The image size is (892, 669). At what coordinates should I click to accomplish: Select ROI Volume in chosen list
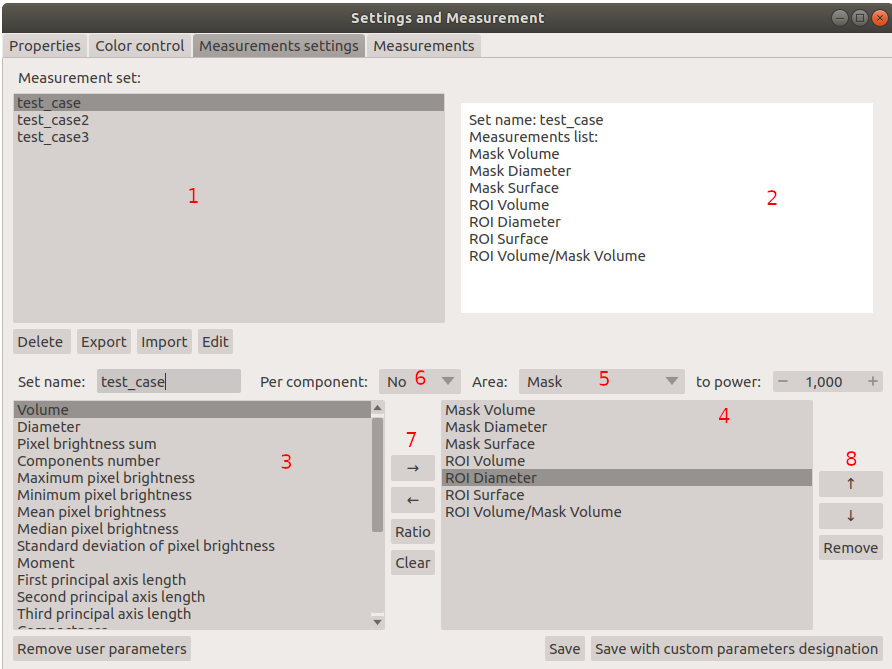click(627, 461)
